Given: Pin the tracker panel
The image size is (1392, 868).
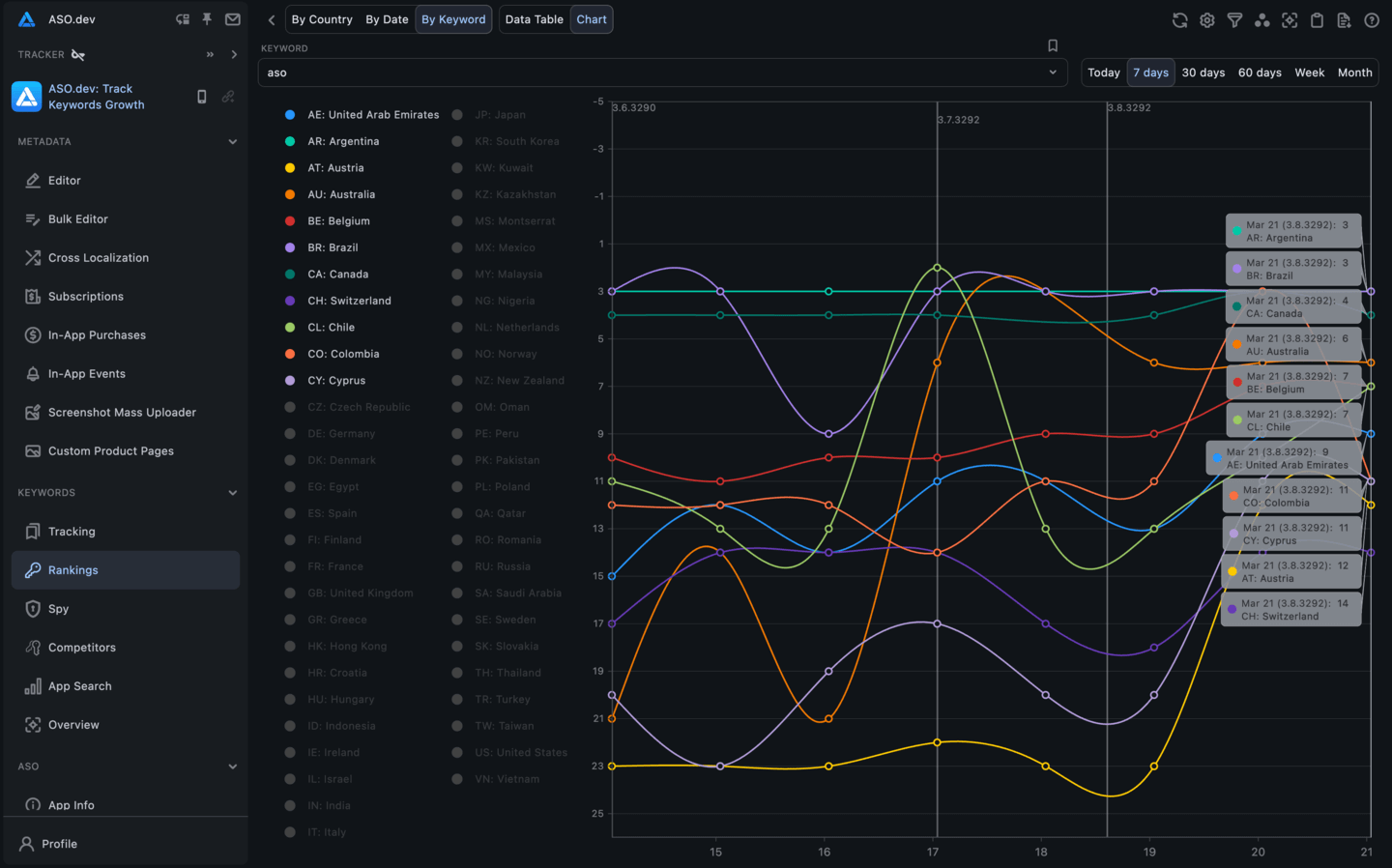Looking at the screenshot, I should pos(206,18).
